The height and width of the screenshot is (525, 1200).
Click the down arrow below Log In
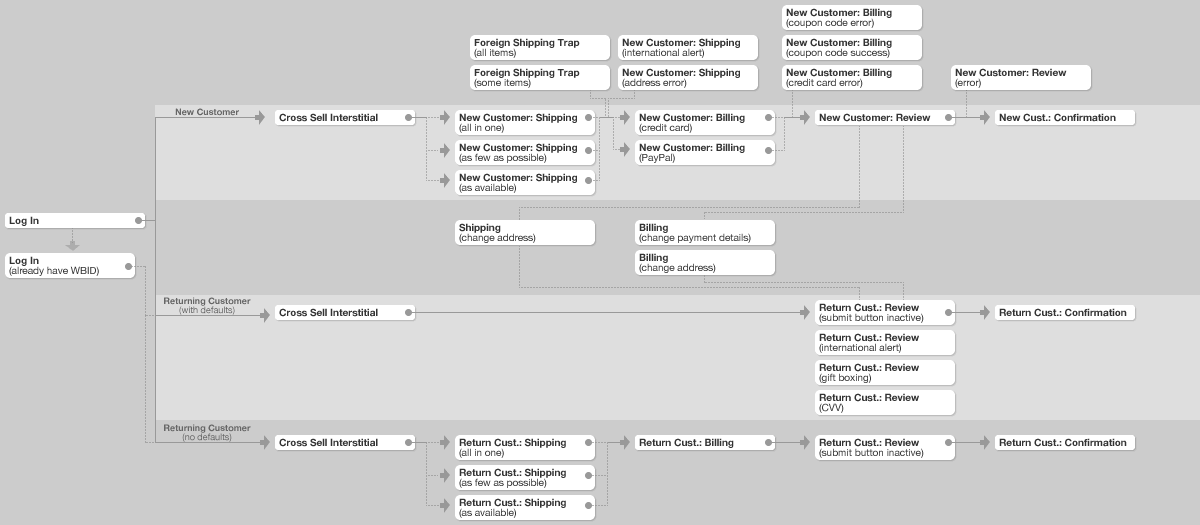tap(71, 243)
